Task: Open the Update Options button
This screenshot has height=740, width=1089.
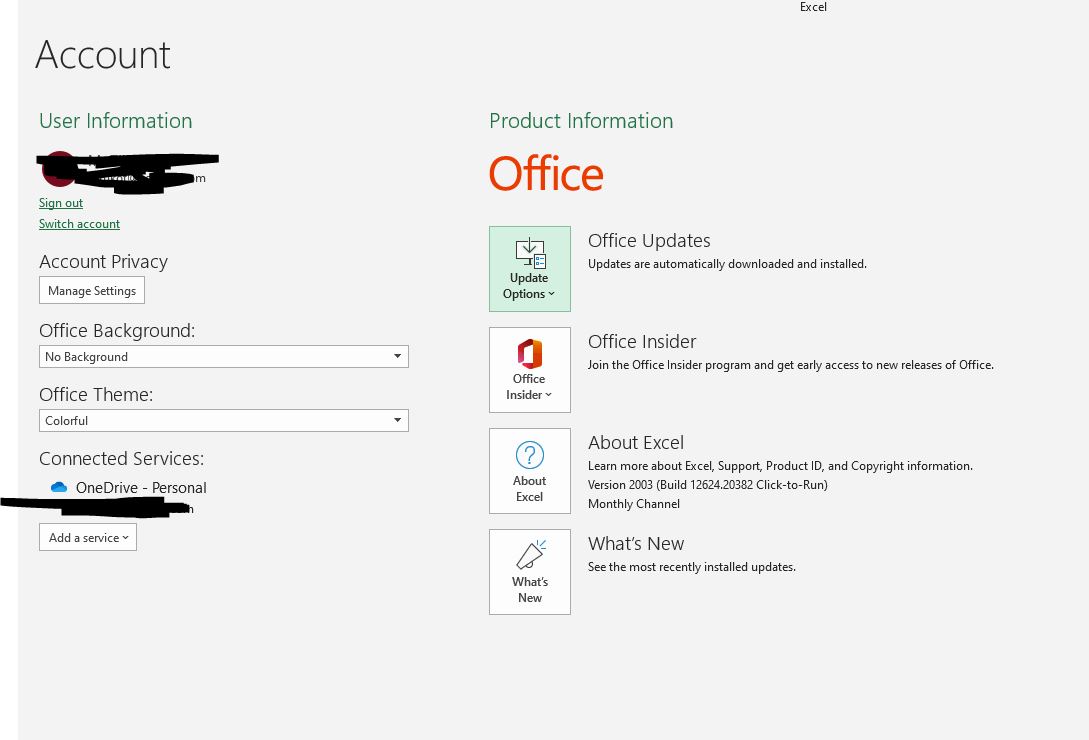Action: [x=529, y=269]
